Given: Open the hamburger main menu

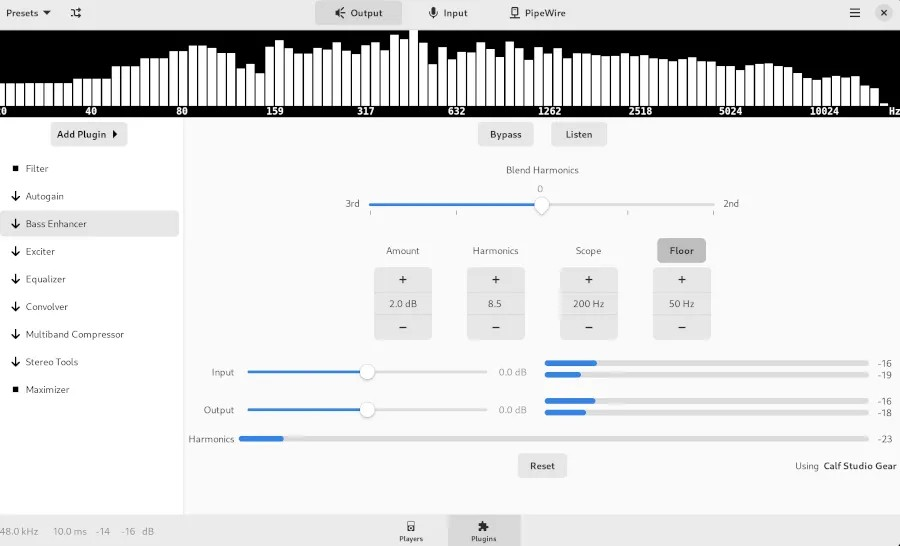Looking at the screenshot, I should coord(855,13).
